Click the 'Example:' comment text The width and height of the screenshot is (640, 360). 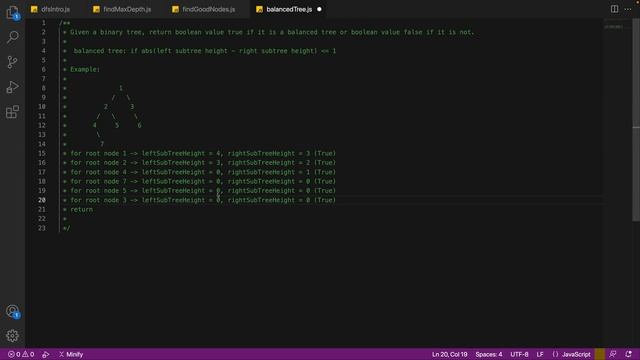click(x=85, y=69)
